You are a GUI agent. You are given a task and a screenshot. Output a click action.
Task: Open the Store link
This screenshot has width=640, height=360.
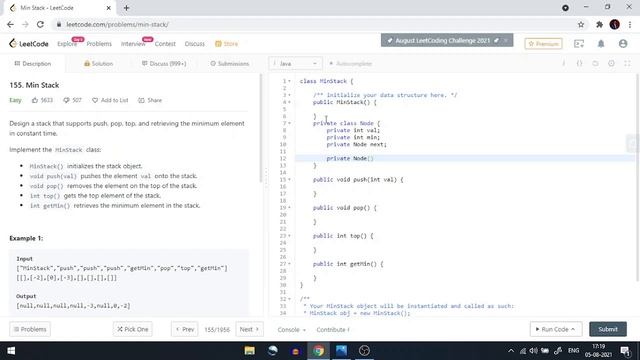[x=227, y=44]
